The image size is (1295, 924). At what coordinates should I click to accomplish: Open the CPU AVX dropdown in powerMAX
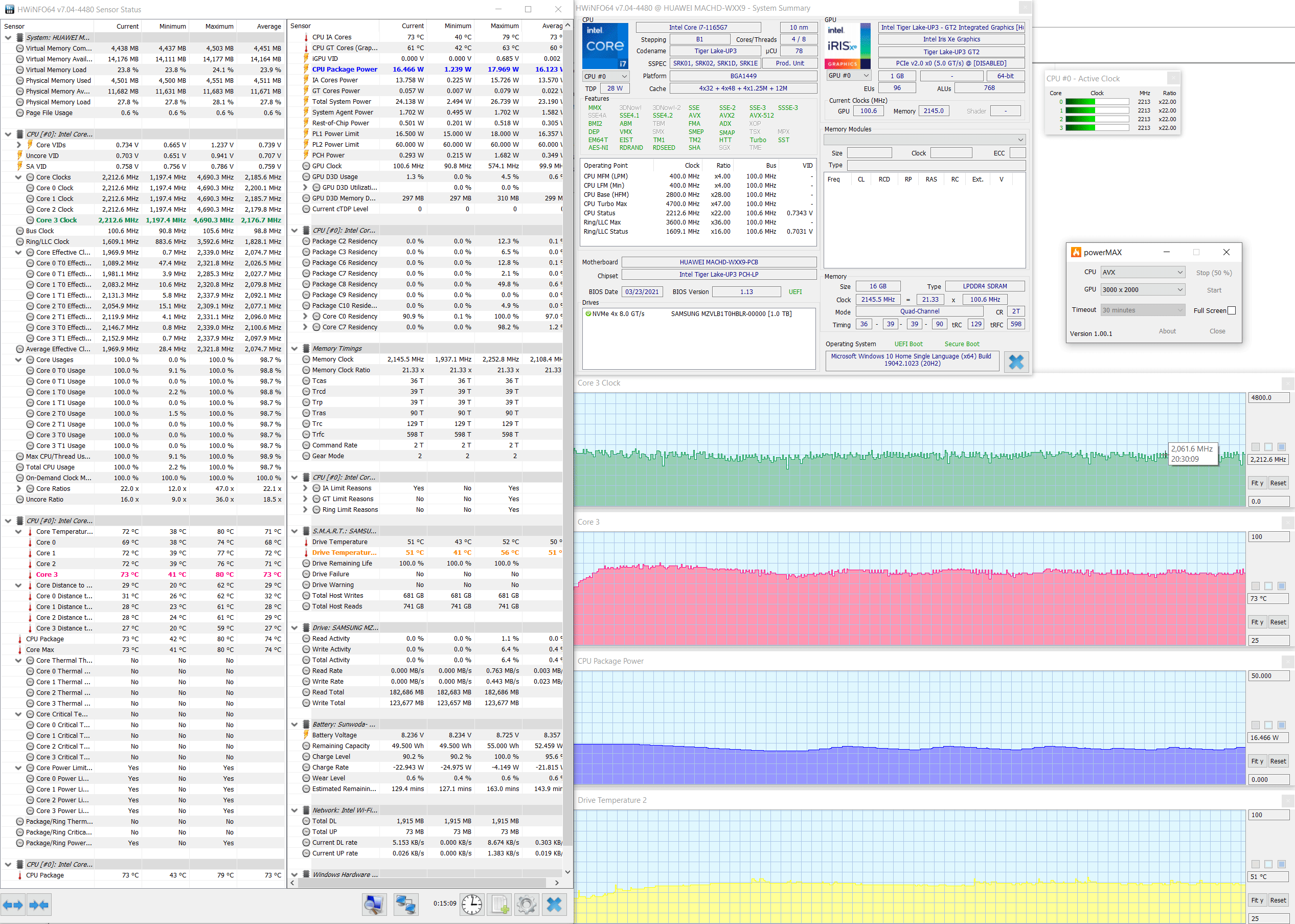tap(1142, 273)
